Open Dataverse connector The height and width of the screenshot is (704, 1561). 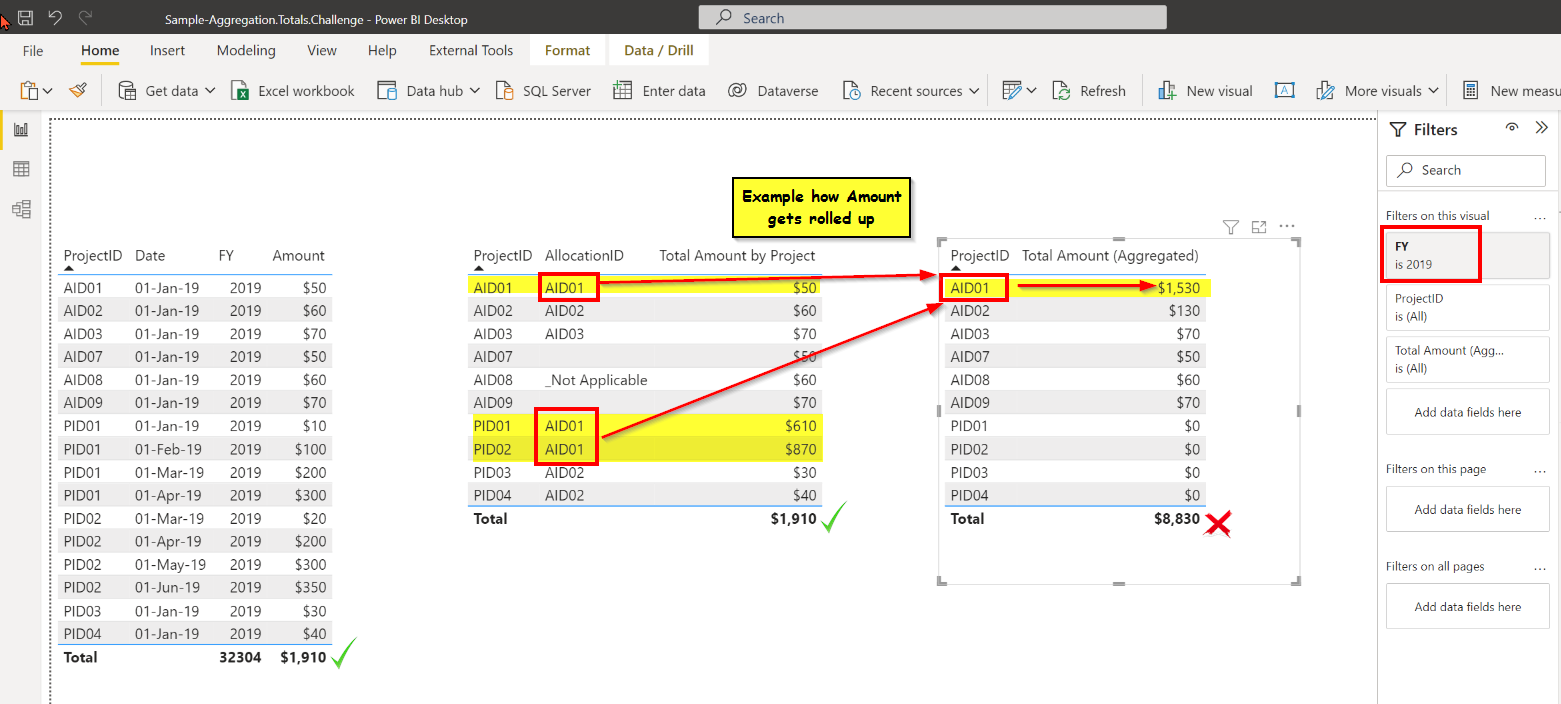coord(773,91)
